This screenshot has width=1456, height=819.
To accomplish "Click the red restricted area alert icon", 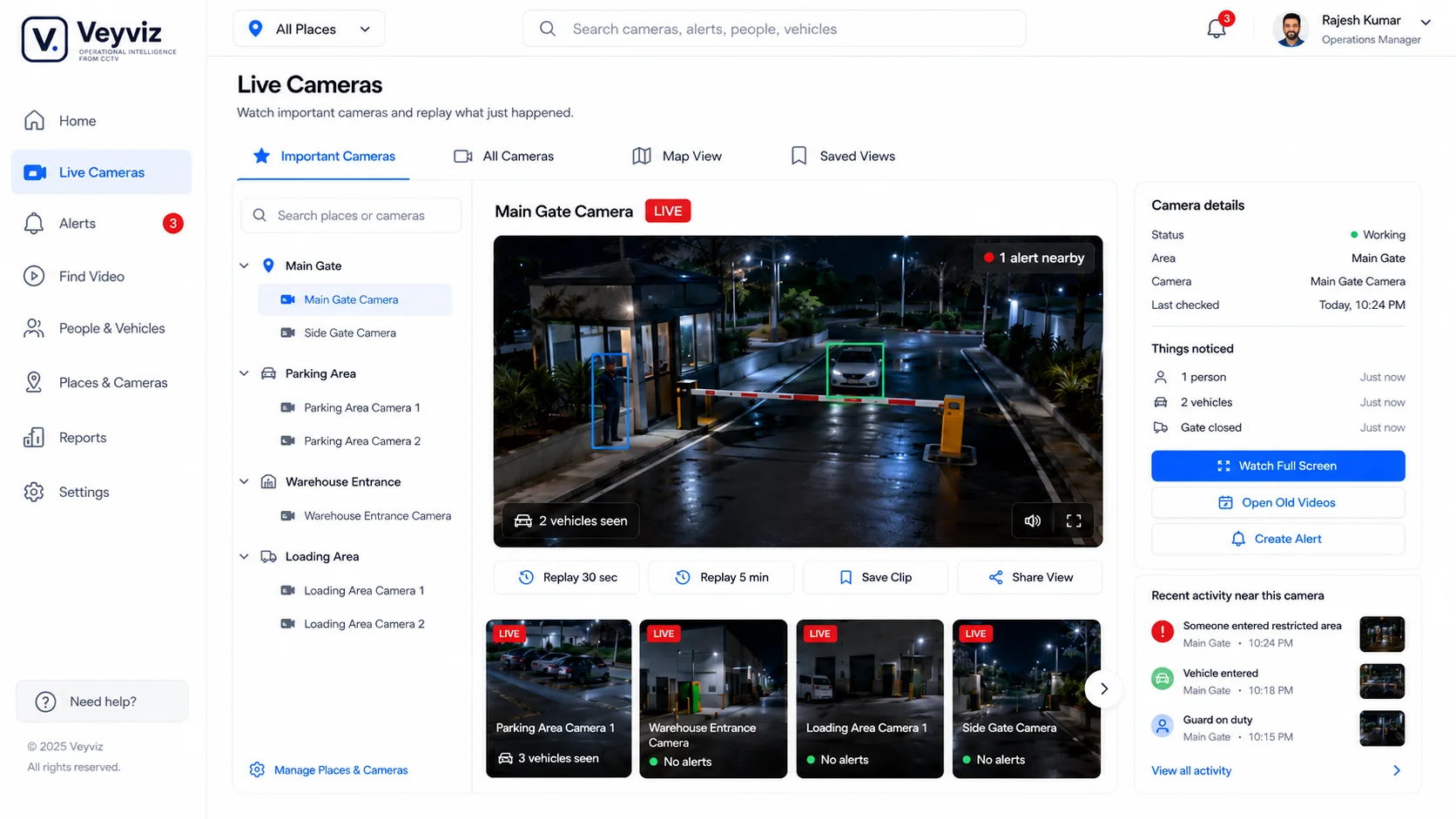I will (1162, 632).
